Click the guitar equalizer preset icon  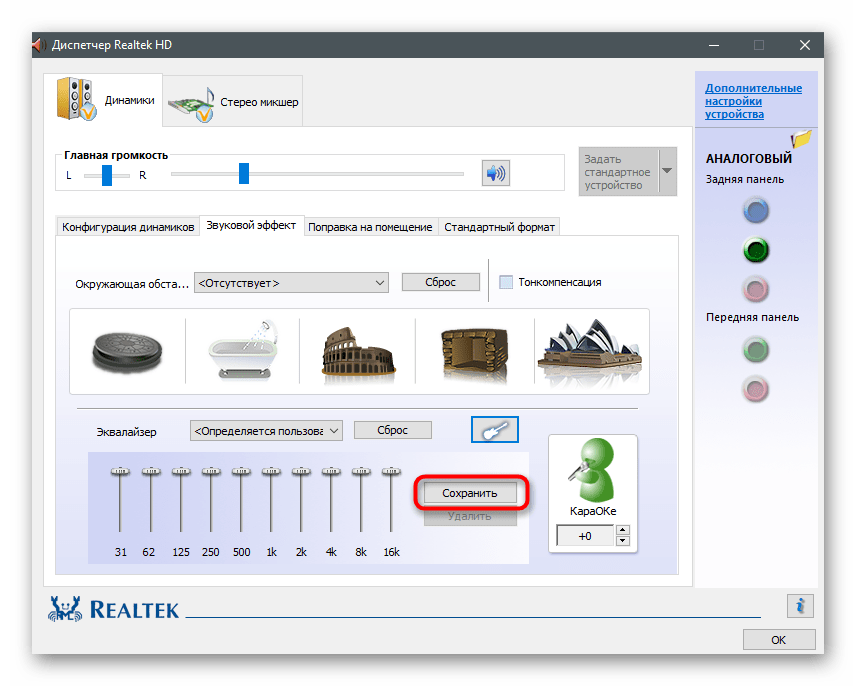pyautogui.click(x=494, y=430)
